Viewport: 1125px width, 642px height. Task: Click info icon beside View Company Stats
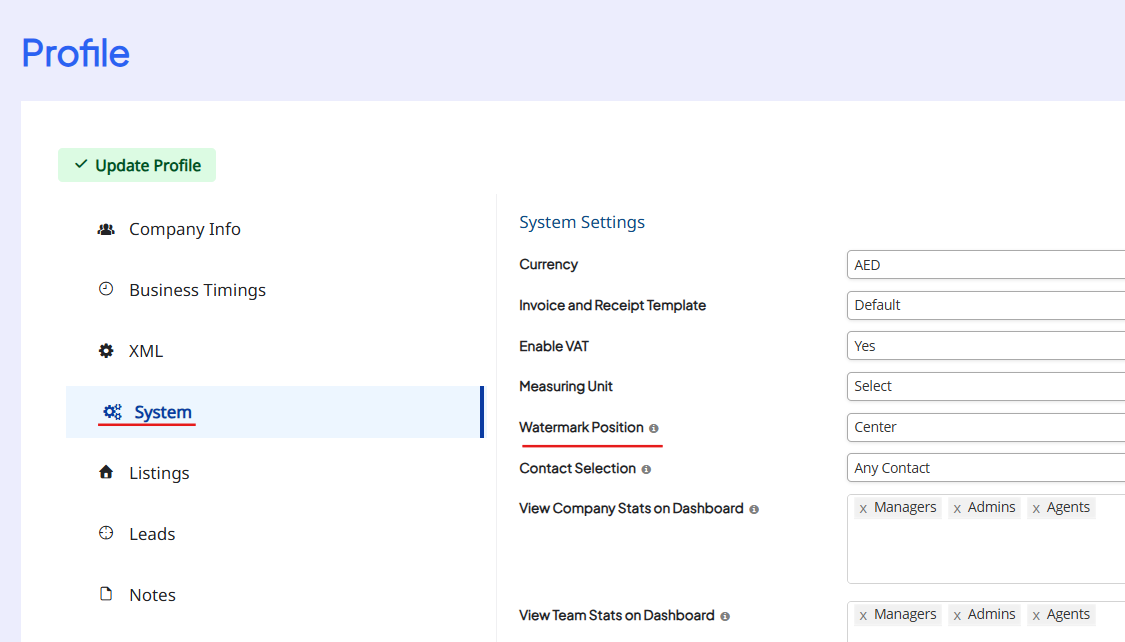(754, 509)
